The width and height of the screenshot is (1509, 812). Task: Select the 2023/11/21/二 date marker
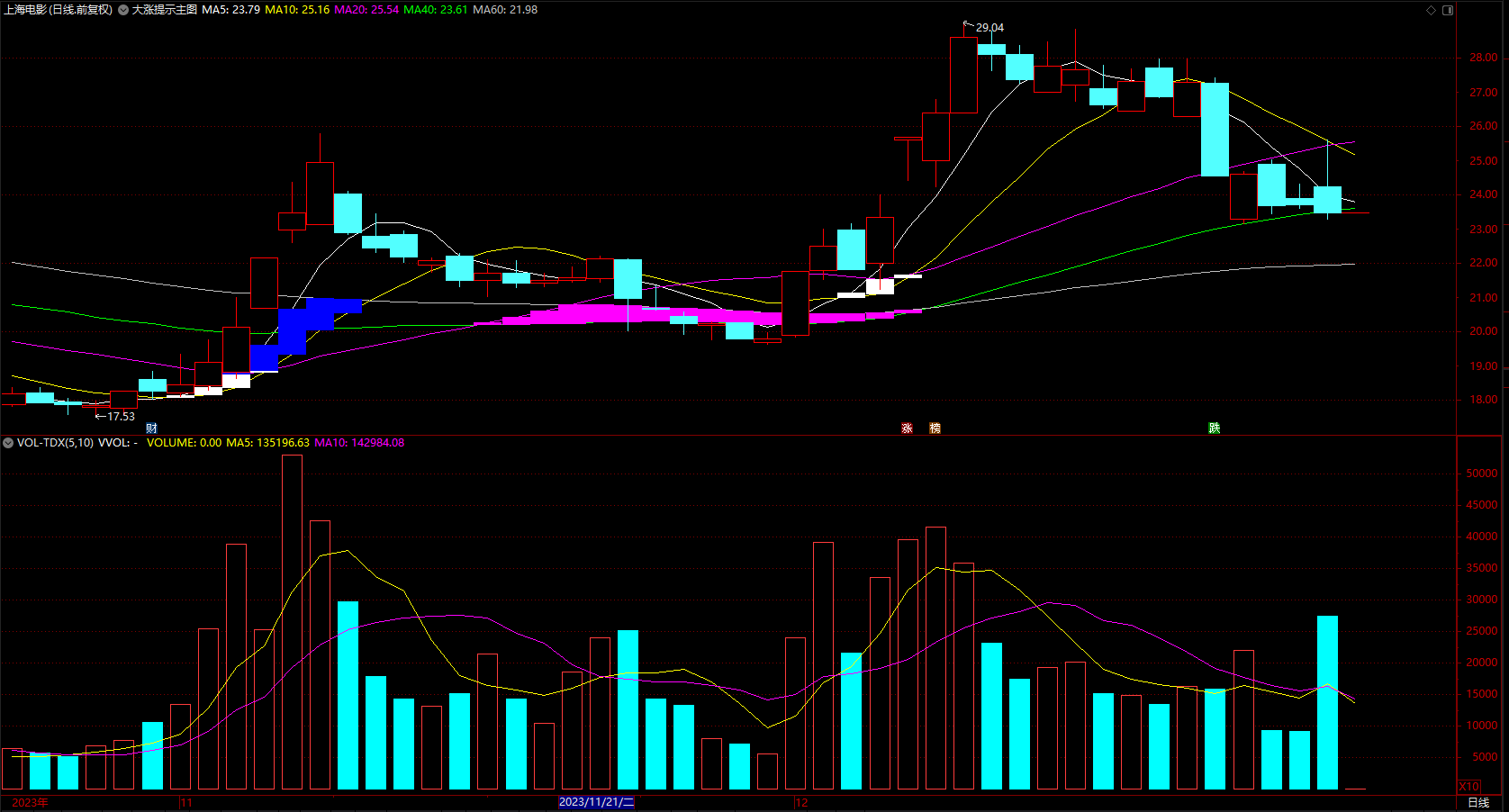596,802
